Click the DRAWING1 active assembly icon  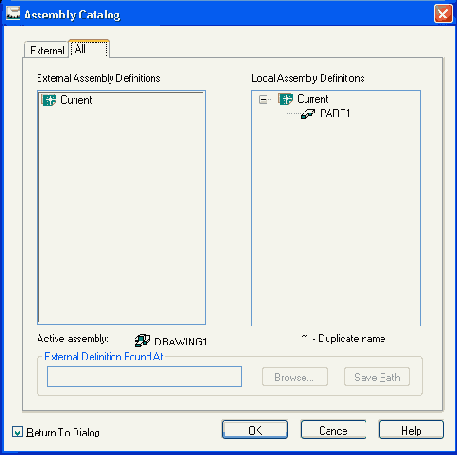click(142, 340)
